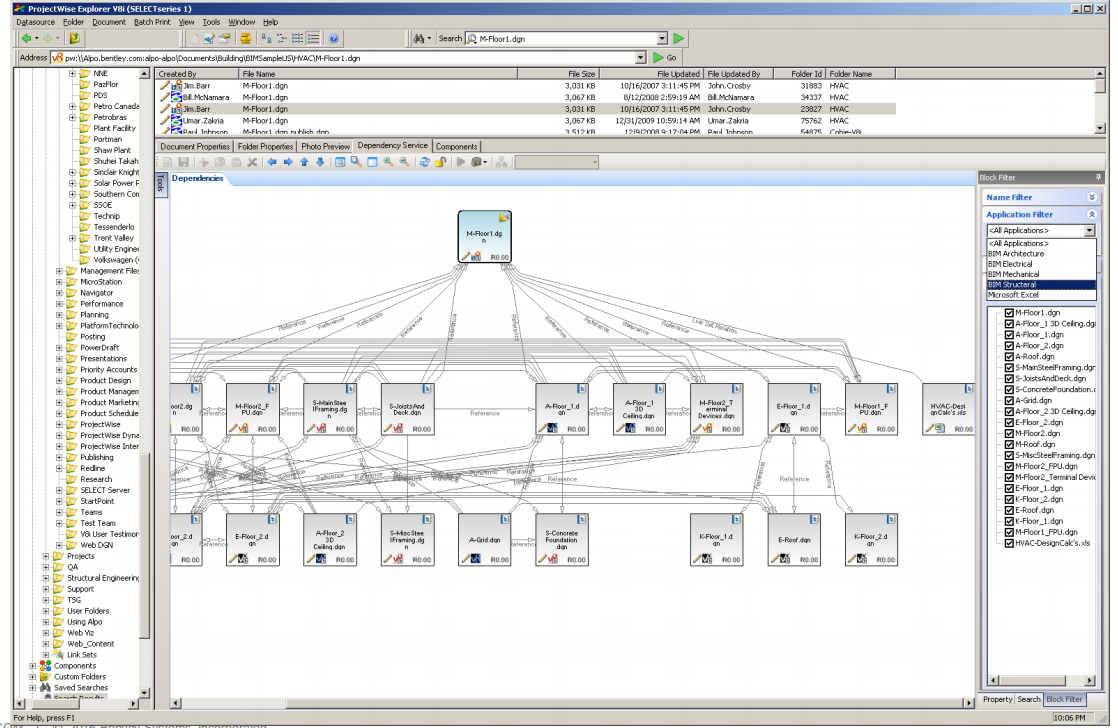Viewport: 1118px width, 728px height.
Task: Expand the Saved Searches tree node
Action: (33, 688)
